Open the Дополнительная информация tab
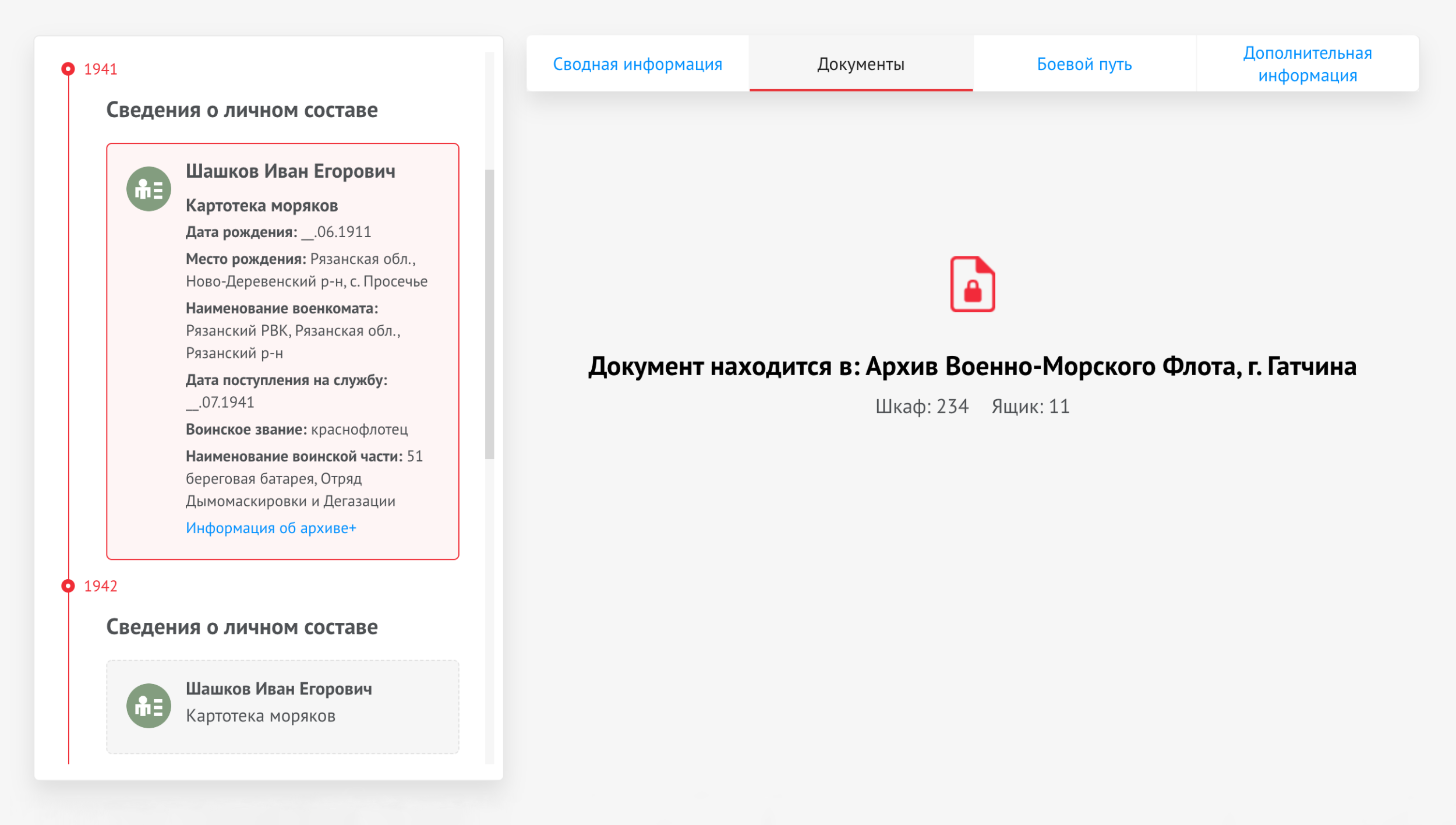 point(1307,64)
